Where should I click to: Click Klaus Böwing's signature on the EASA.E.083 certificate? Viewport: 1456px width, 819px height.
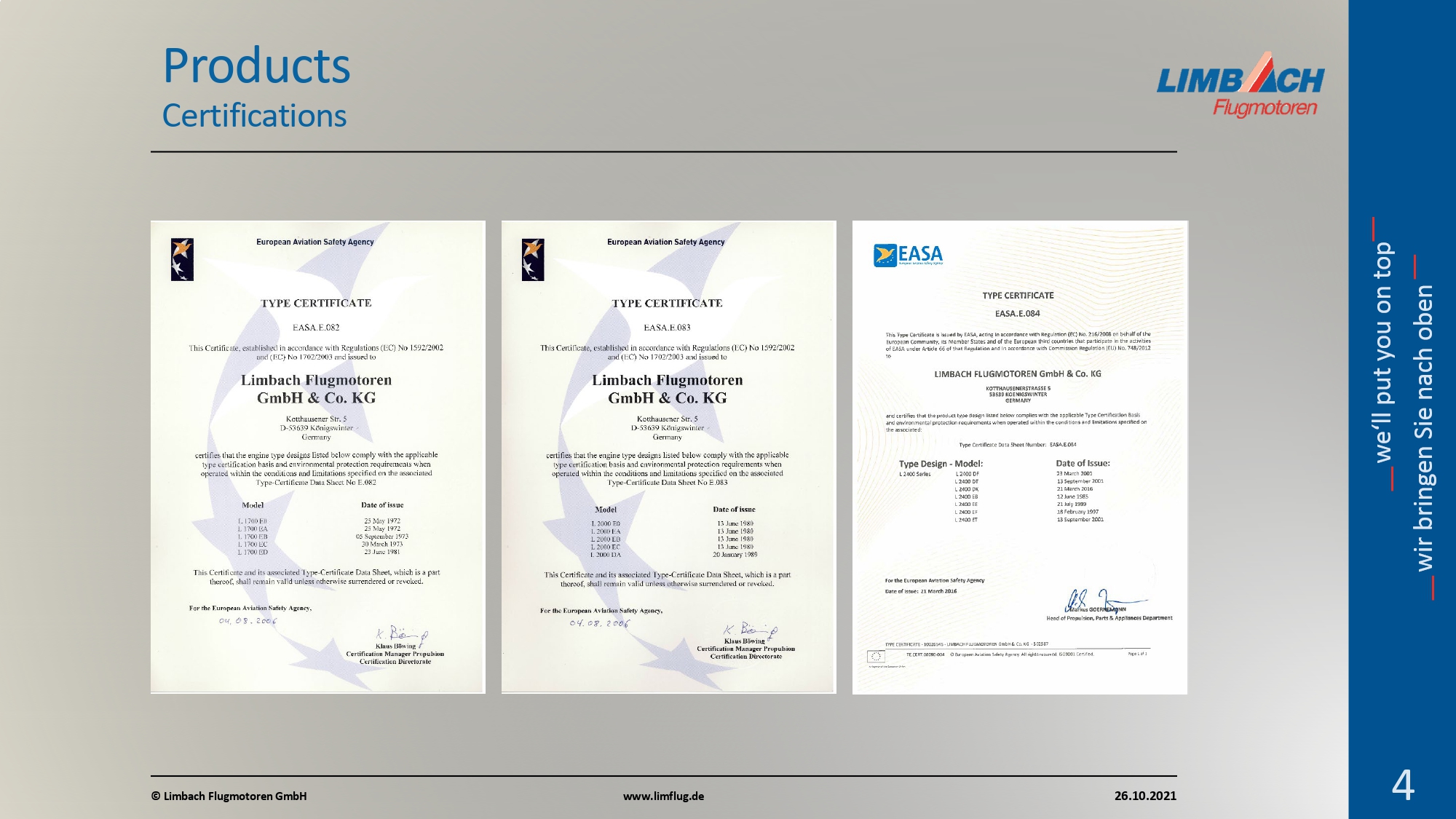(750, 630)
